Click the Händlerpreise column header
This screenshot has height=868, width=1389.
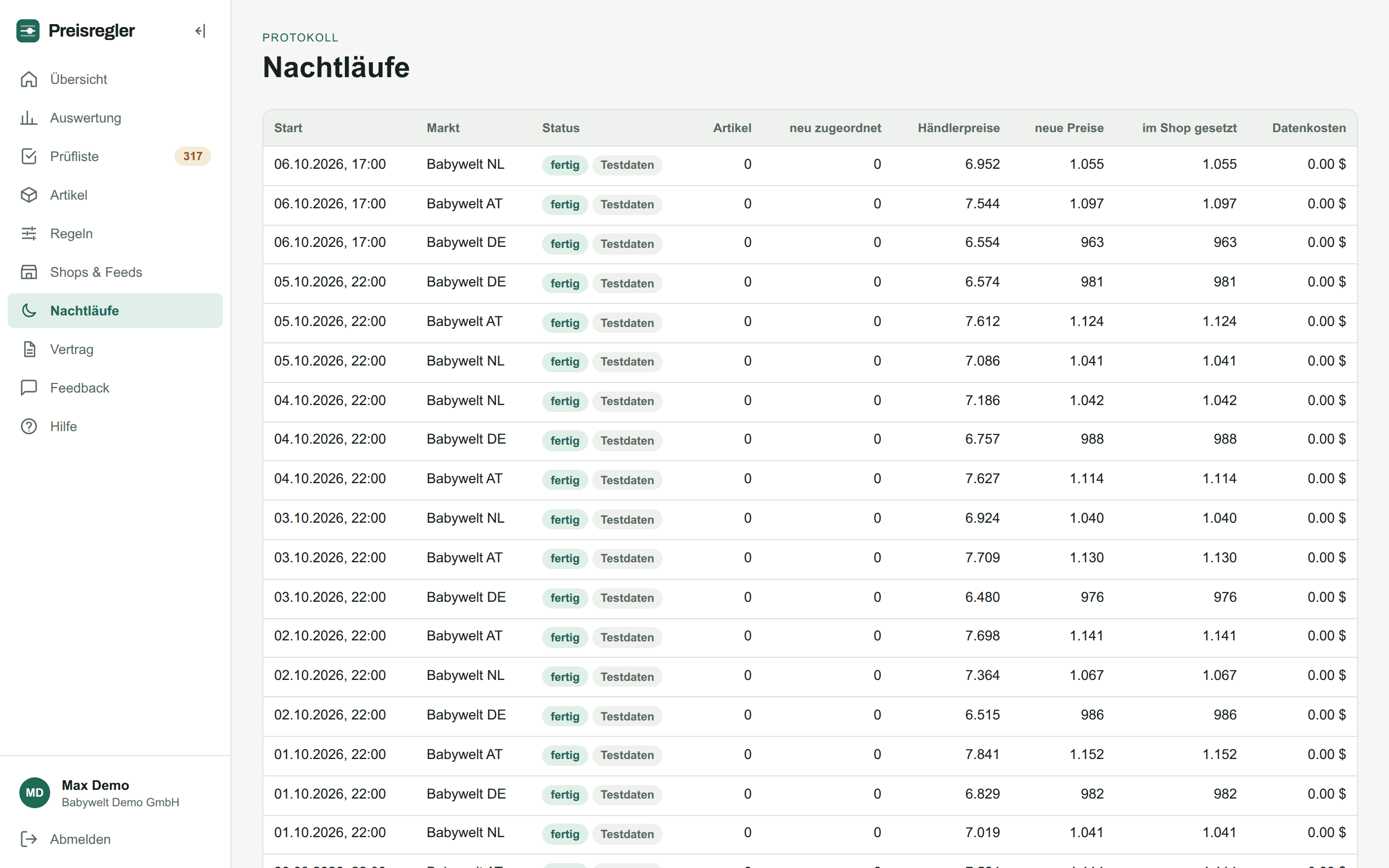point(958,128)
